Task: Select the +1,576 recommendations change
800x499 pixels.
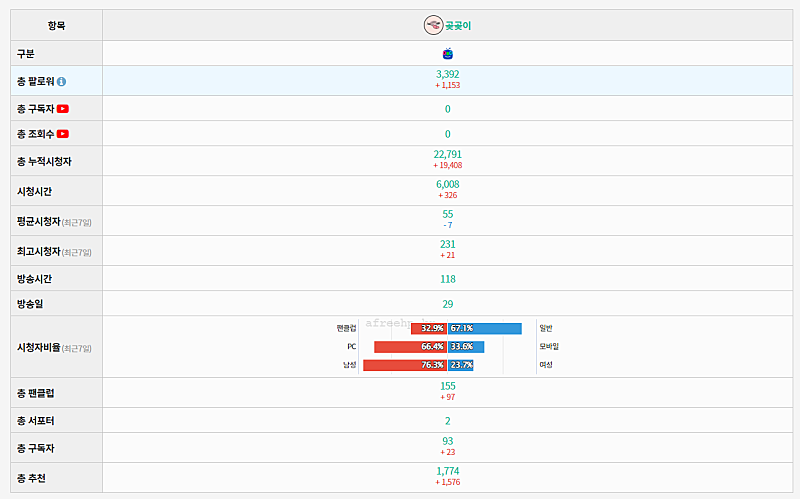Action: point(447,482)
